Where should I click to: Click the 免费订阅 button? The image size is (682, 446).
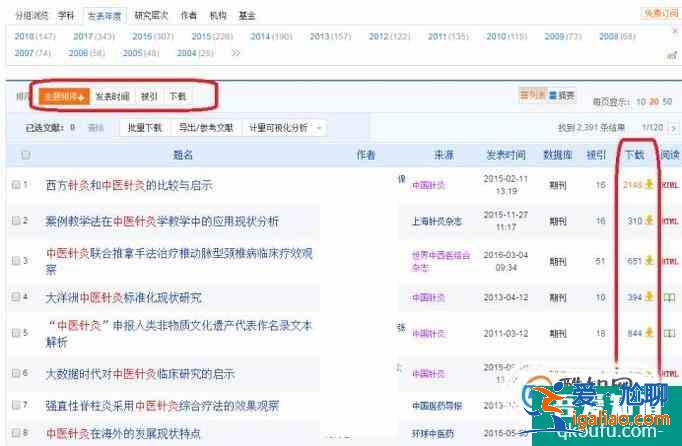(x=662, y=13)
